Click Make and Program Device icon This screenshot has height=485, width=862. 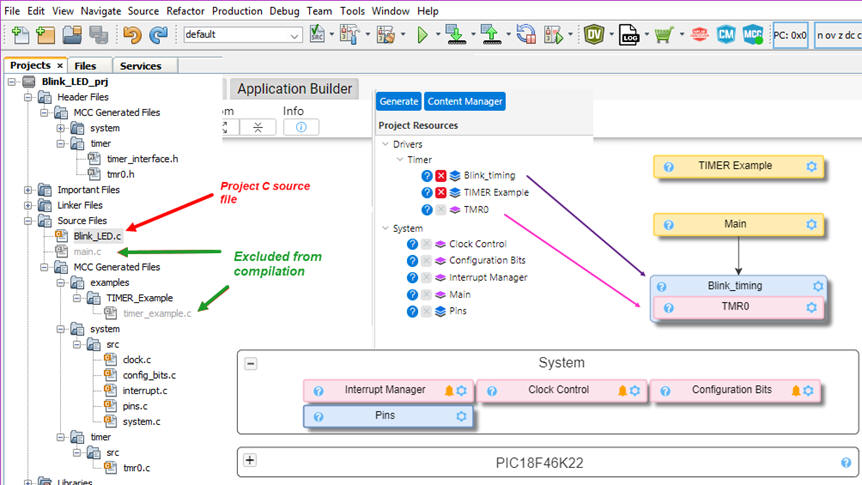click(456, 35)
